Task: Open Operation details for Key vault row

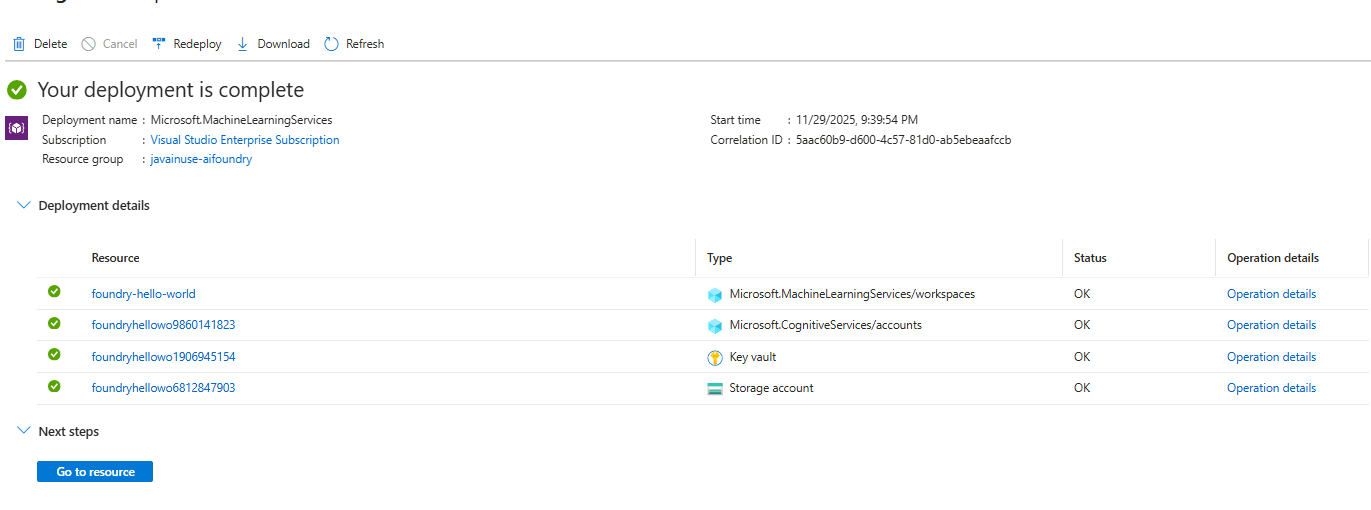Action: click(x=1271, y=357)
